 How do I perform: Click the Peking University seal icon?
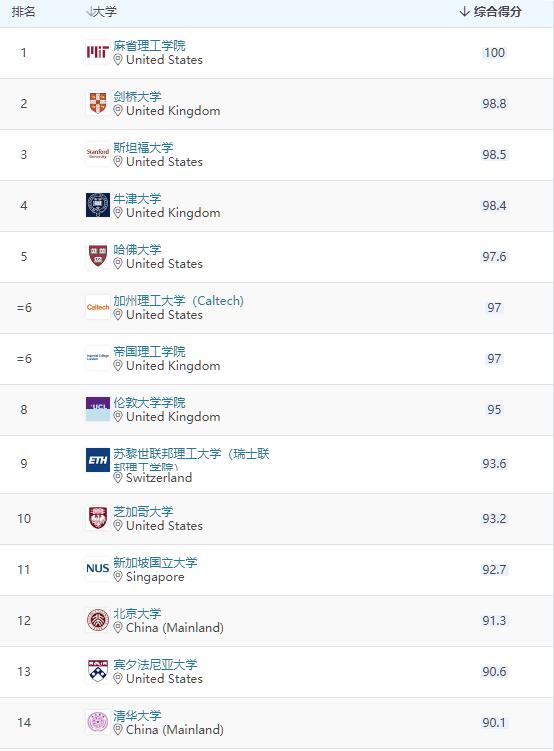98,620
